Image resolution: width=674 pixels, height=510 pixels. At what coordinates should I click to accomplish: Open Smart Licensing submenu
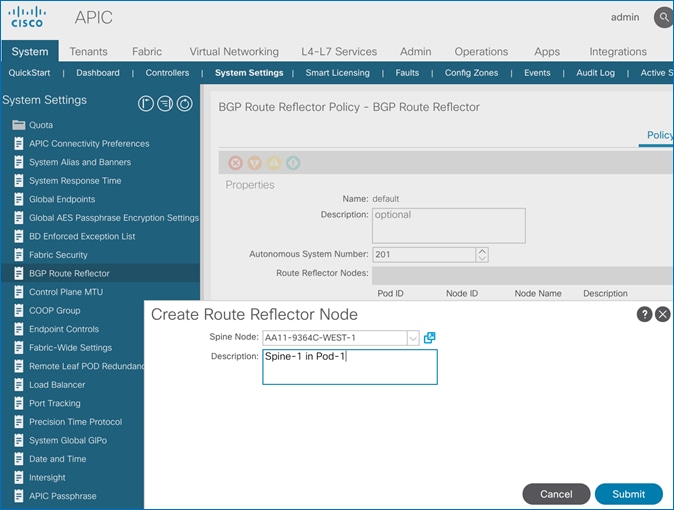[337, 73]
